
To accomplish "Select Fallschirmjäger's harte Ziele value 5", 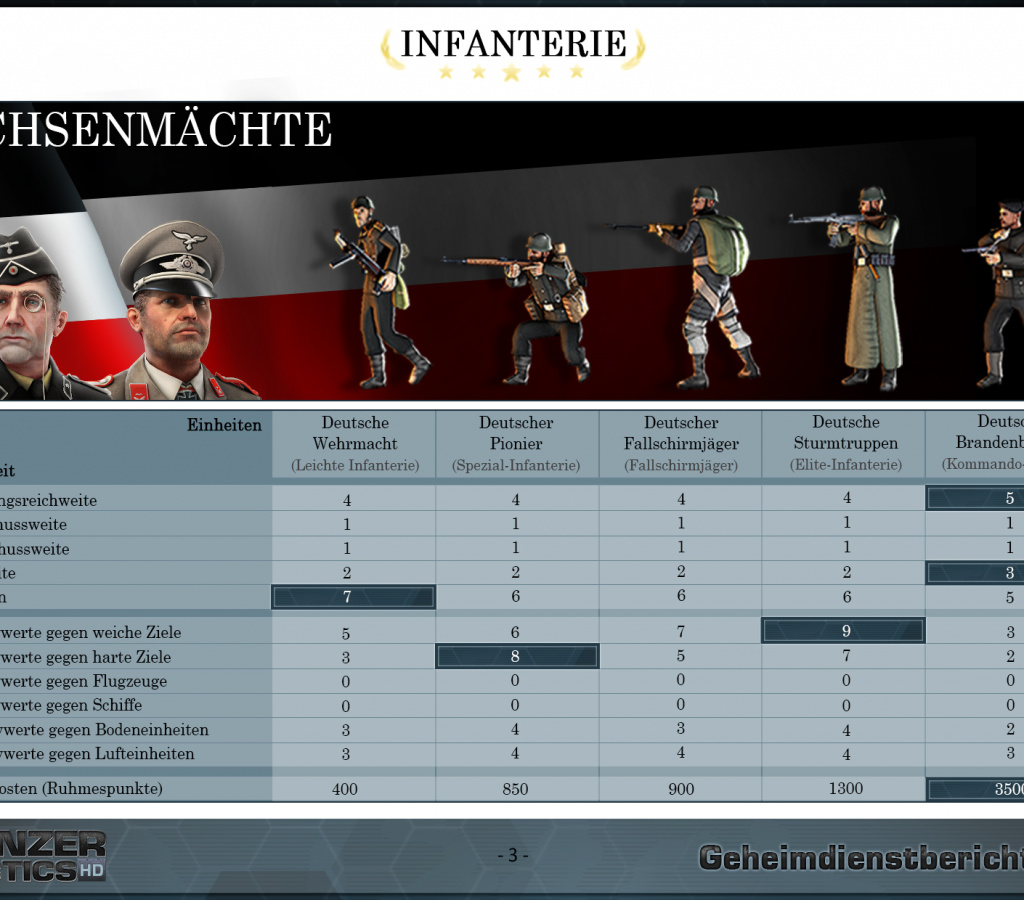I will coord(680,656).
